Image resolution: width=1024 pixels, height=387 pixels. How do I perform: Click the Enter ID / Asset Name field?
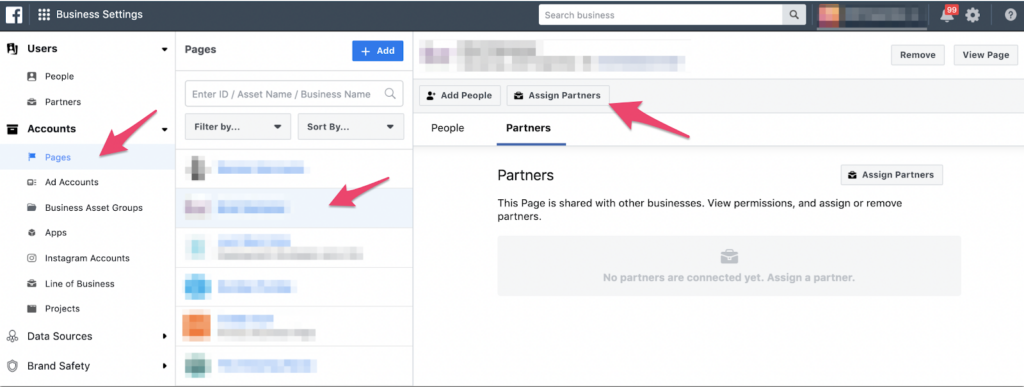(x=294, y=94)
